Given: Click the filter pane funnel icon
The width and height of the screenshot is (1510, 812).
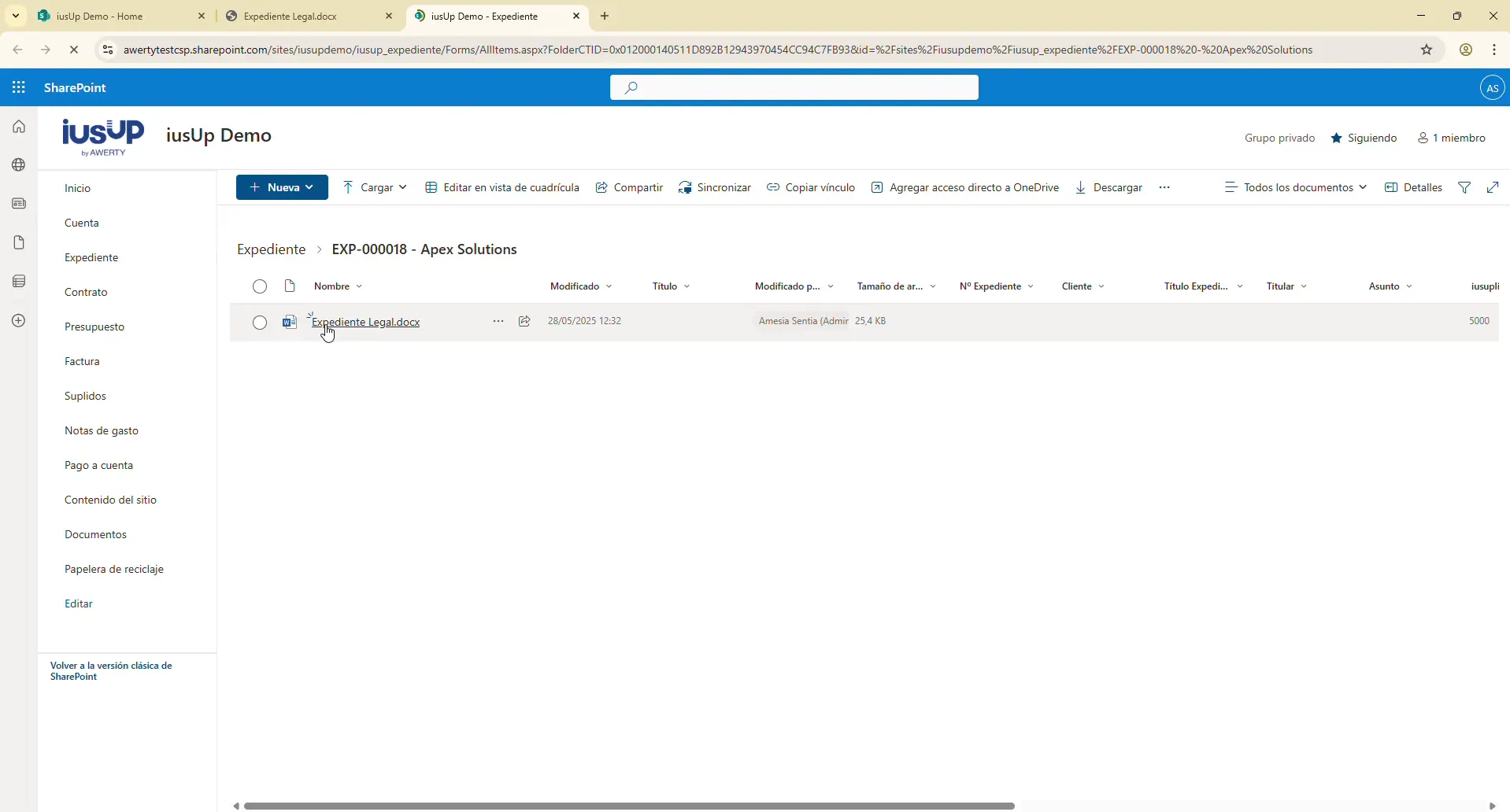Looking at the screenshot, I should [1464, 187].
